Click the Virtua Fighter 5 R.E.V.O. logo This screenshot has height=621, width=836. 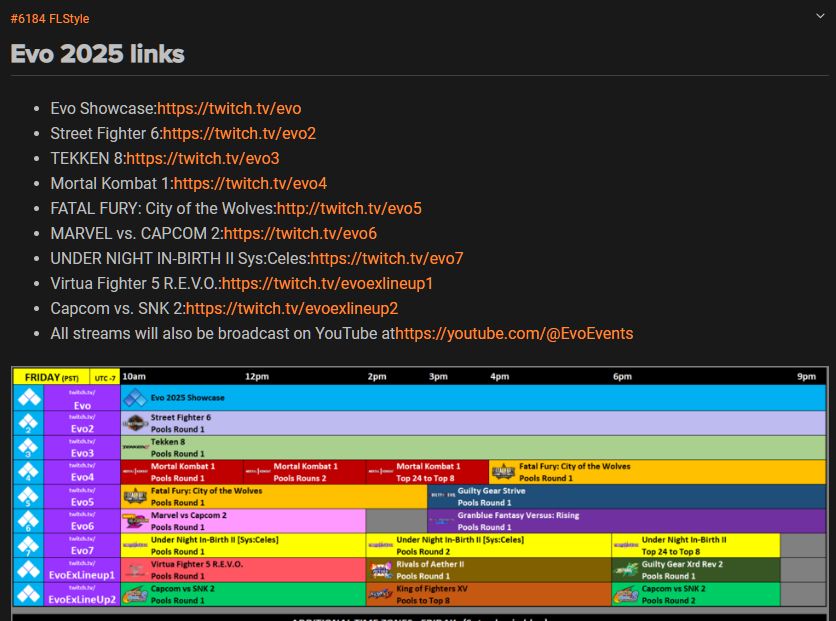[x=135, y=570]
